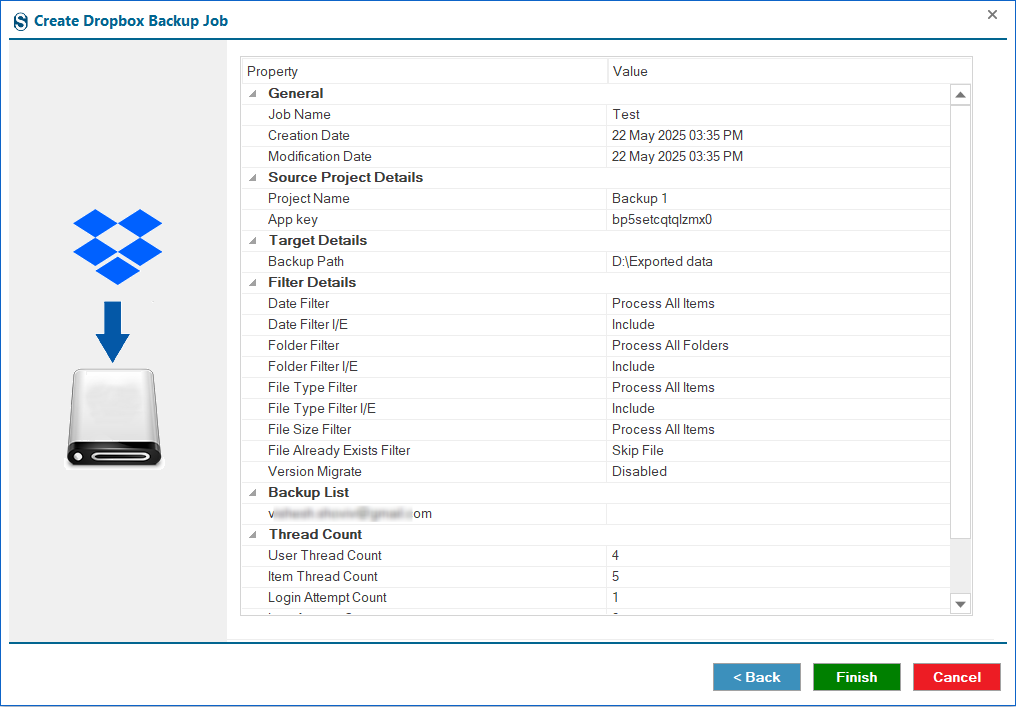Click the Date Filter value Process All Items
The width and height of the screenshot is (1016, 707).
click(x=663, y=303)
